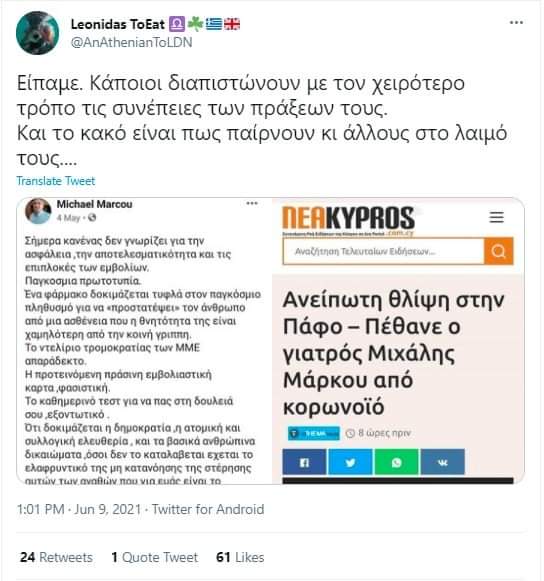Focus the news search input field
544x581 pixels.
pyautogui.click(x=384, y=251)
